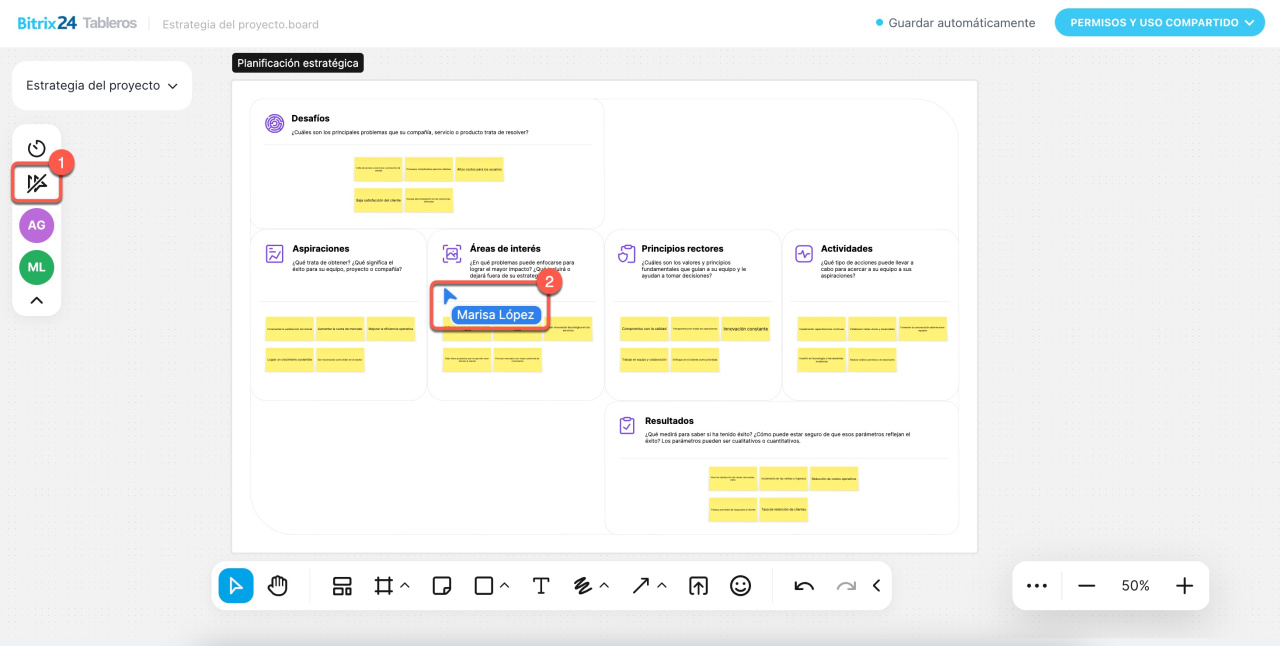Toggle collaborator cursors visibility icon
The height and width of the screenshot is (646, 1280).
[x=37, y=183]
